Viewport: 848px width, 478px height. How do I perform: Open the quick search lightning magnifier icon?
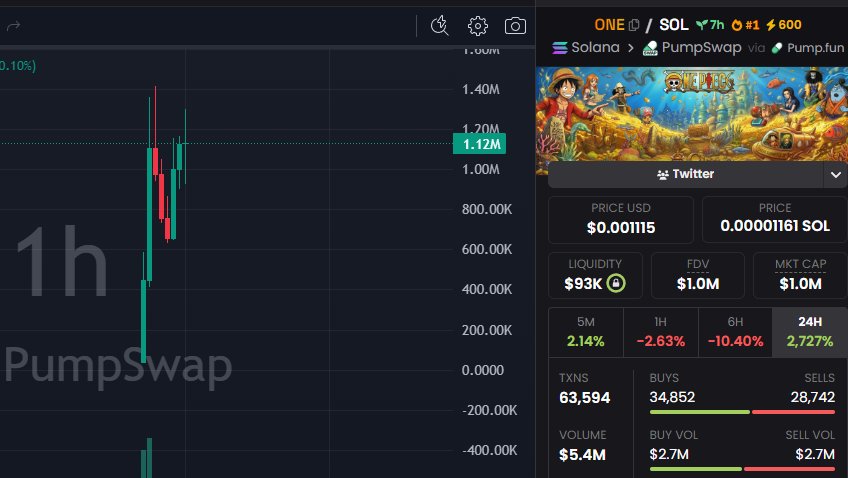tap(440, 25)
